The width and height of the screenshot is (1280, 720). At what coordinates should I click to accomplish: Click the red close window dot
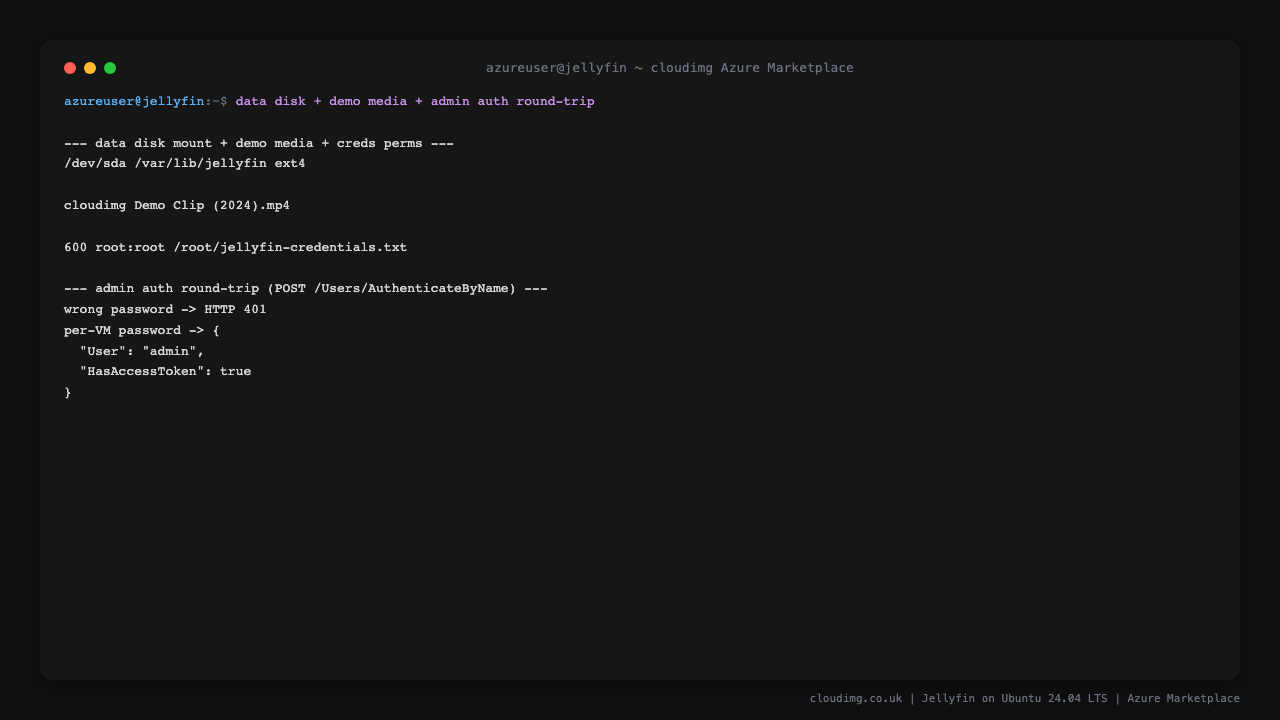point(70,68)
